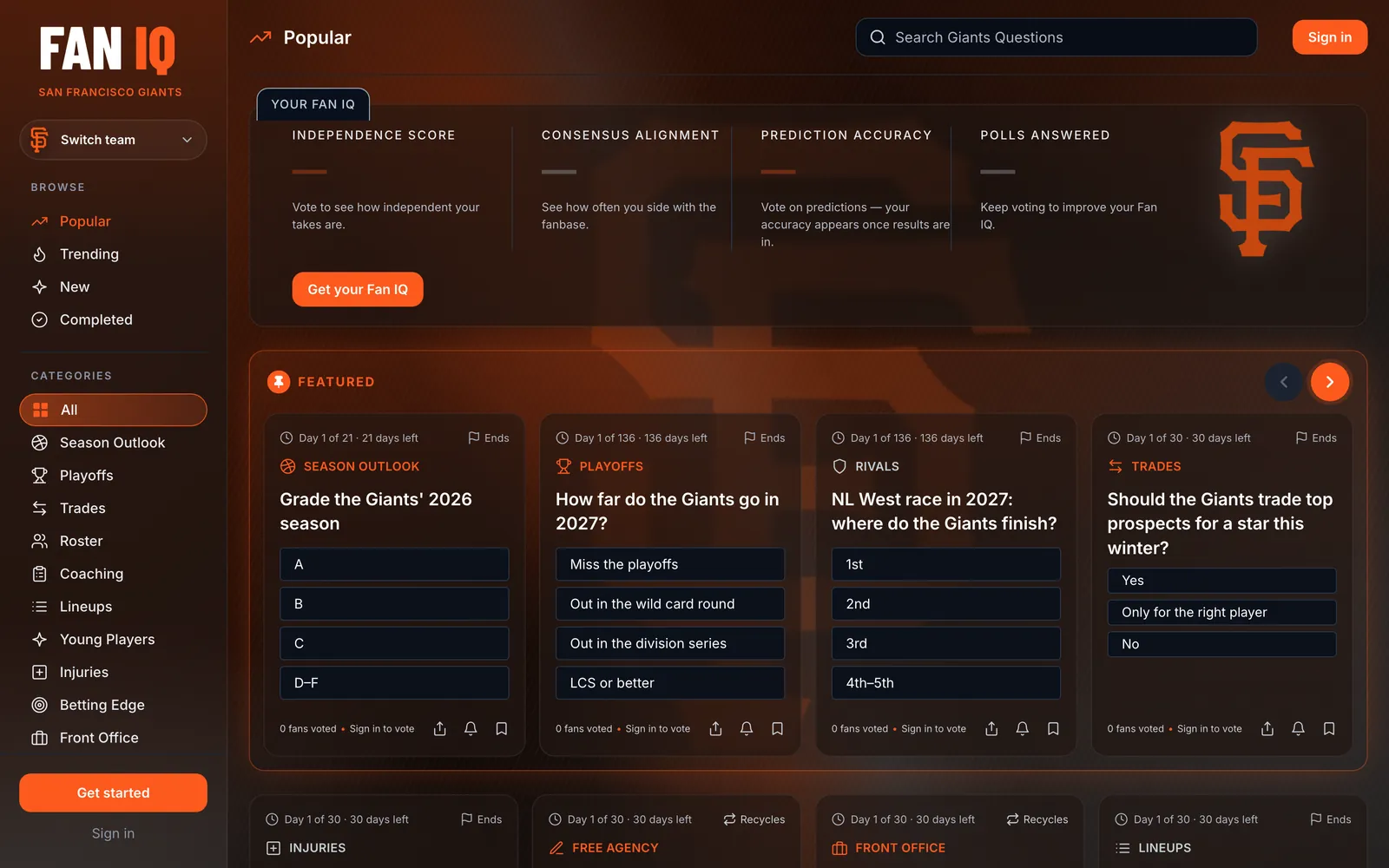This screenshot has width=1389, height=868.
Task: Filter by Young Players category
Action: (113, 640)
